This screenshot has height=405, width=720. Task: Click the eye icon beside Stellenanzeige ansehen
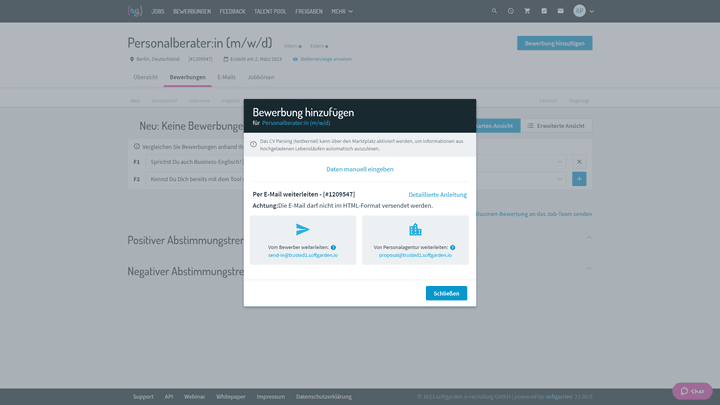295,59
